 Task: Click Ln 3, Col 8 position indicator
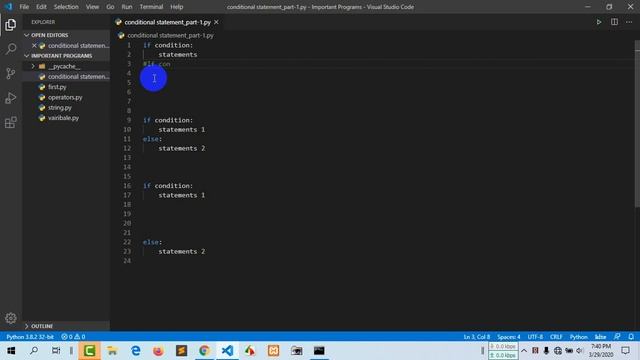476,337
